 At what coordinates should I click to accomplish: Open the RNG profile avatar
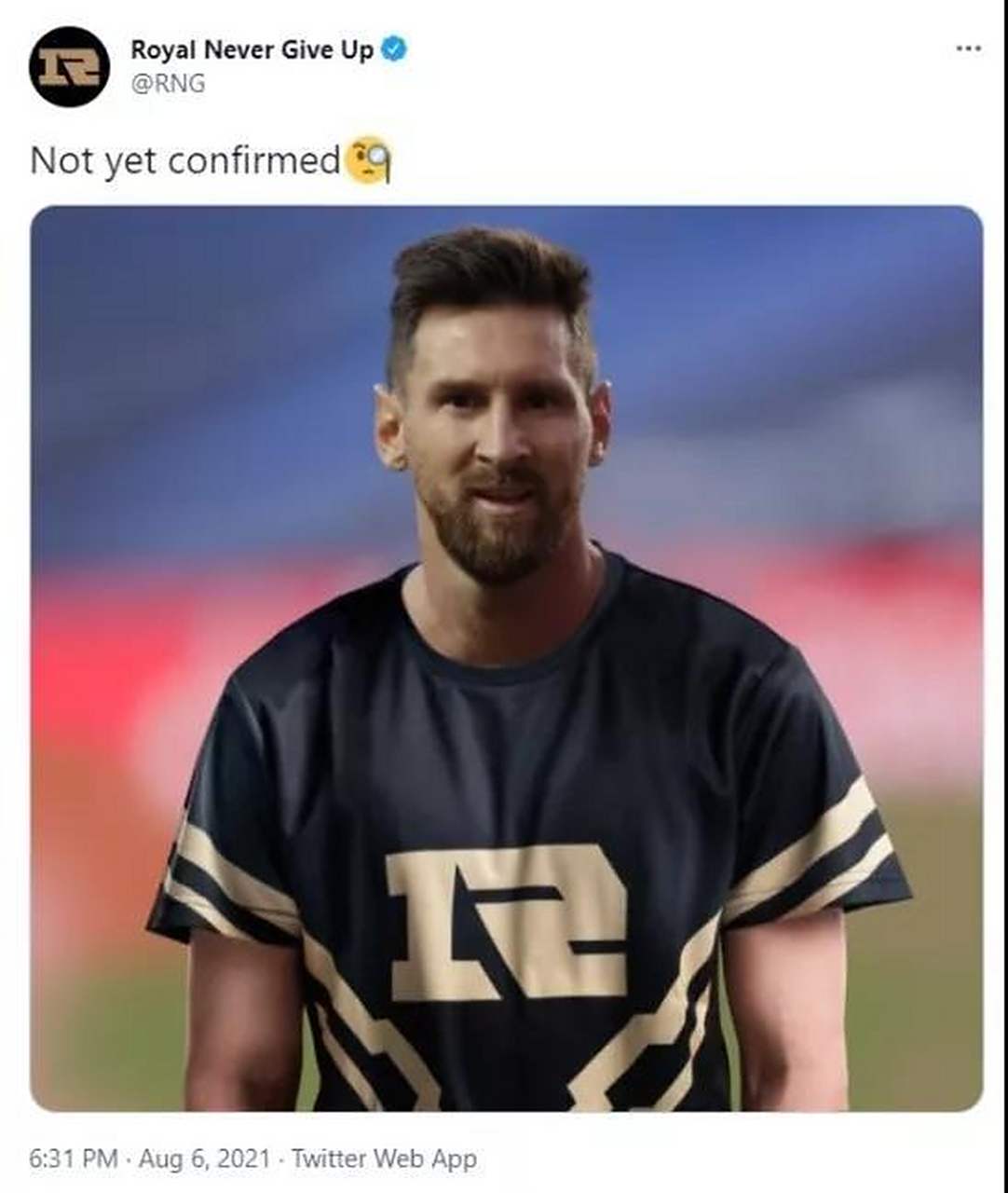click(69, 66)
